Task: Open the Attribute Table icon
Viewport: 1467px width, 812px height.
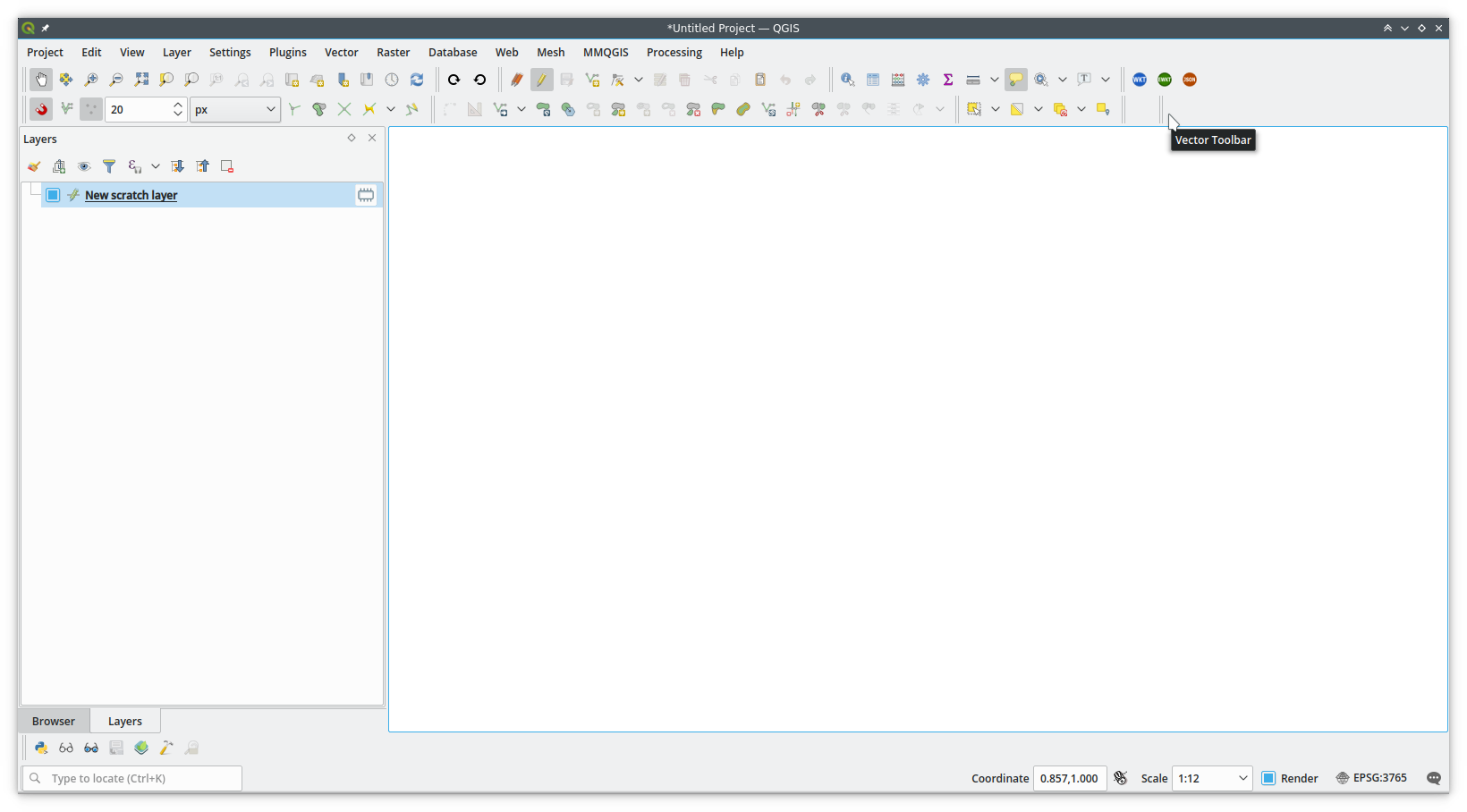Action: click(873, 80)
